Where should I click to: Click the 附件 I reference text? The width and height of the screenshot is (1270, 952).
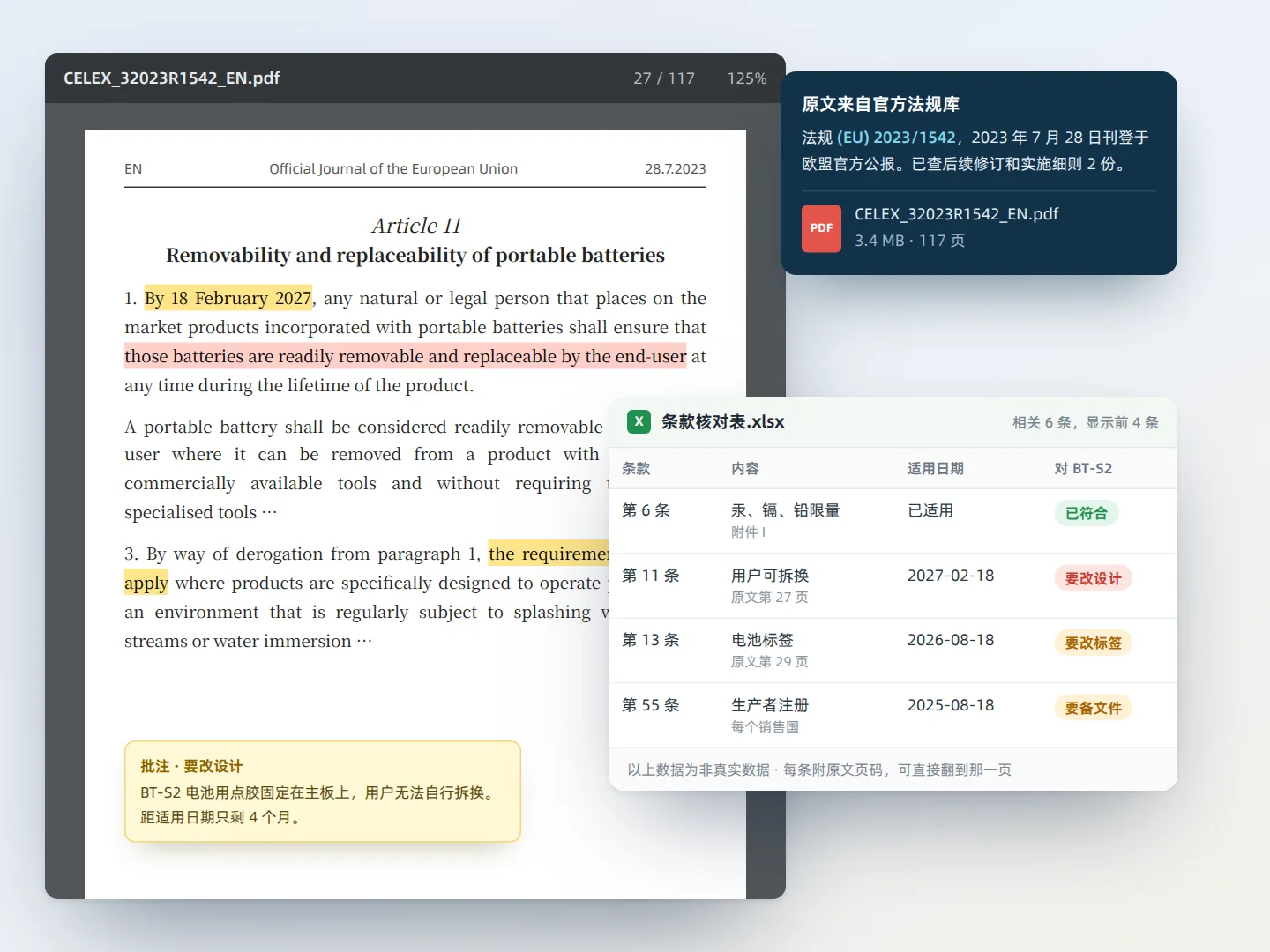tap(749, 532)
